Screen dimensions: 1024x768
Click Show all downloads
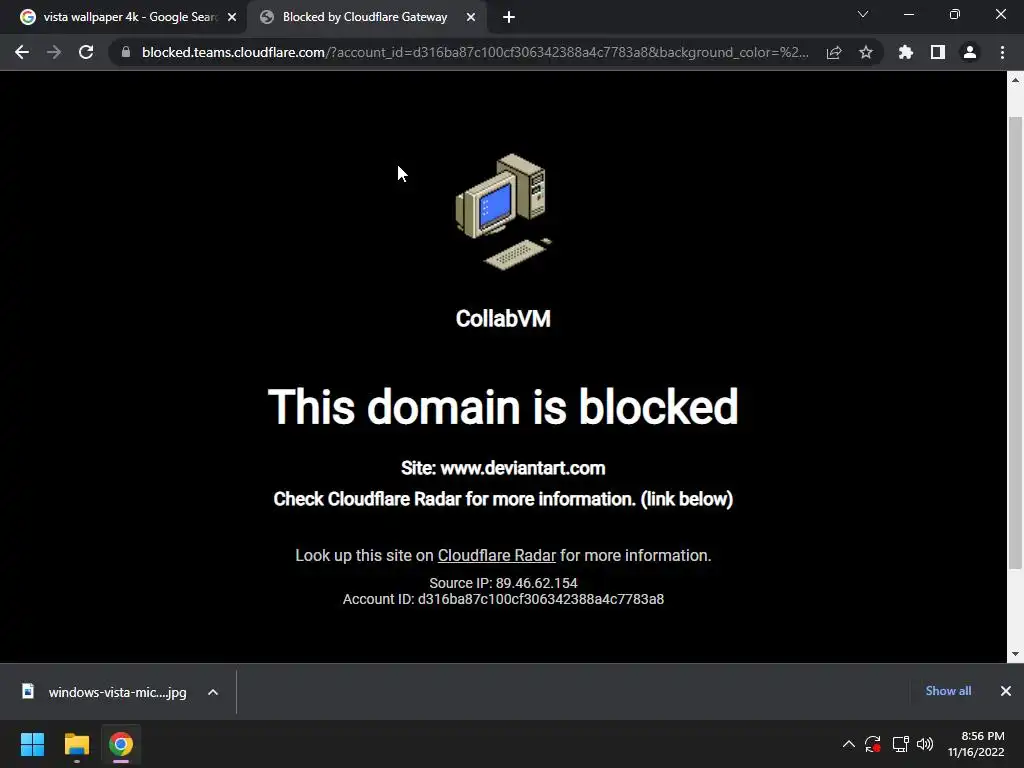pos(948,691)
